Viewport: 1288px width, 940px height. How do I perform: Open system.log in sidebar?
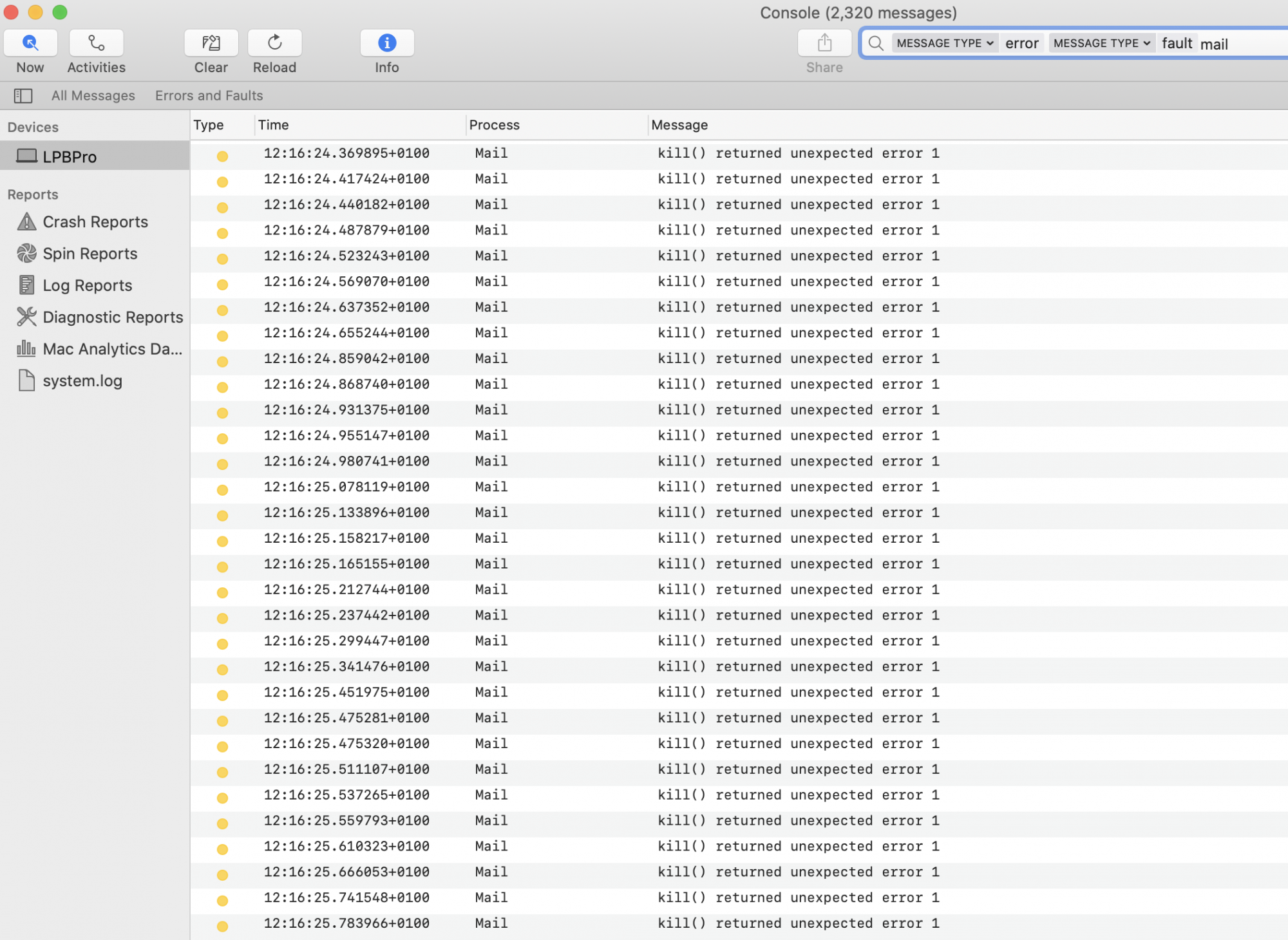click(x=82, y=381)
